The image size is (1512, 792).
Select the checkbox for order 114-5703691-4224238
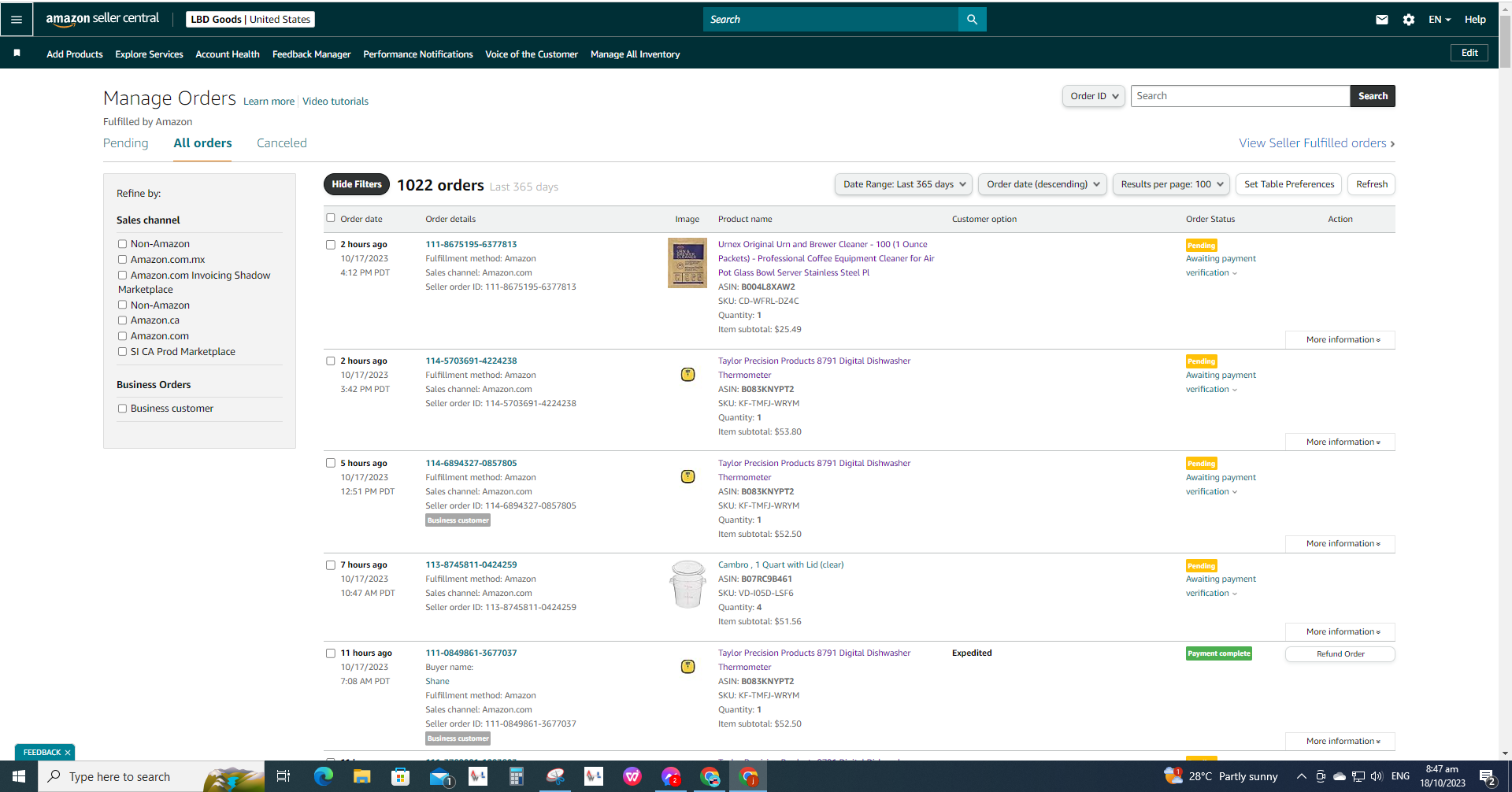tap(331, 361)
